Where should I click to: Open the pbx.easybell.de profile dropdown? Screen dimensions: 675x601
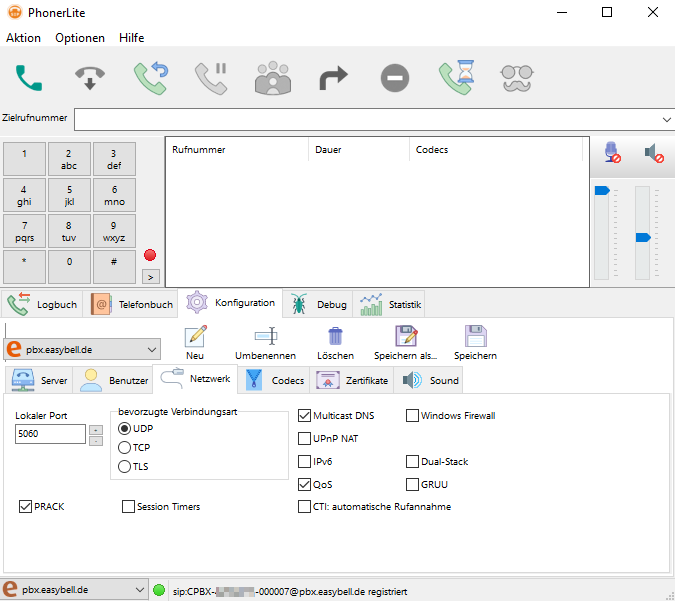point(151,349)
